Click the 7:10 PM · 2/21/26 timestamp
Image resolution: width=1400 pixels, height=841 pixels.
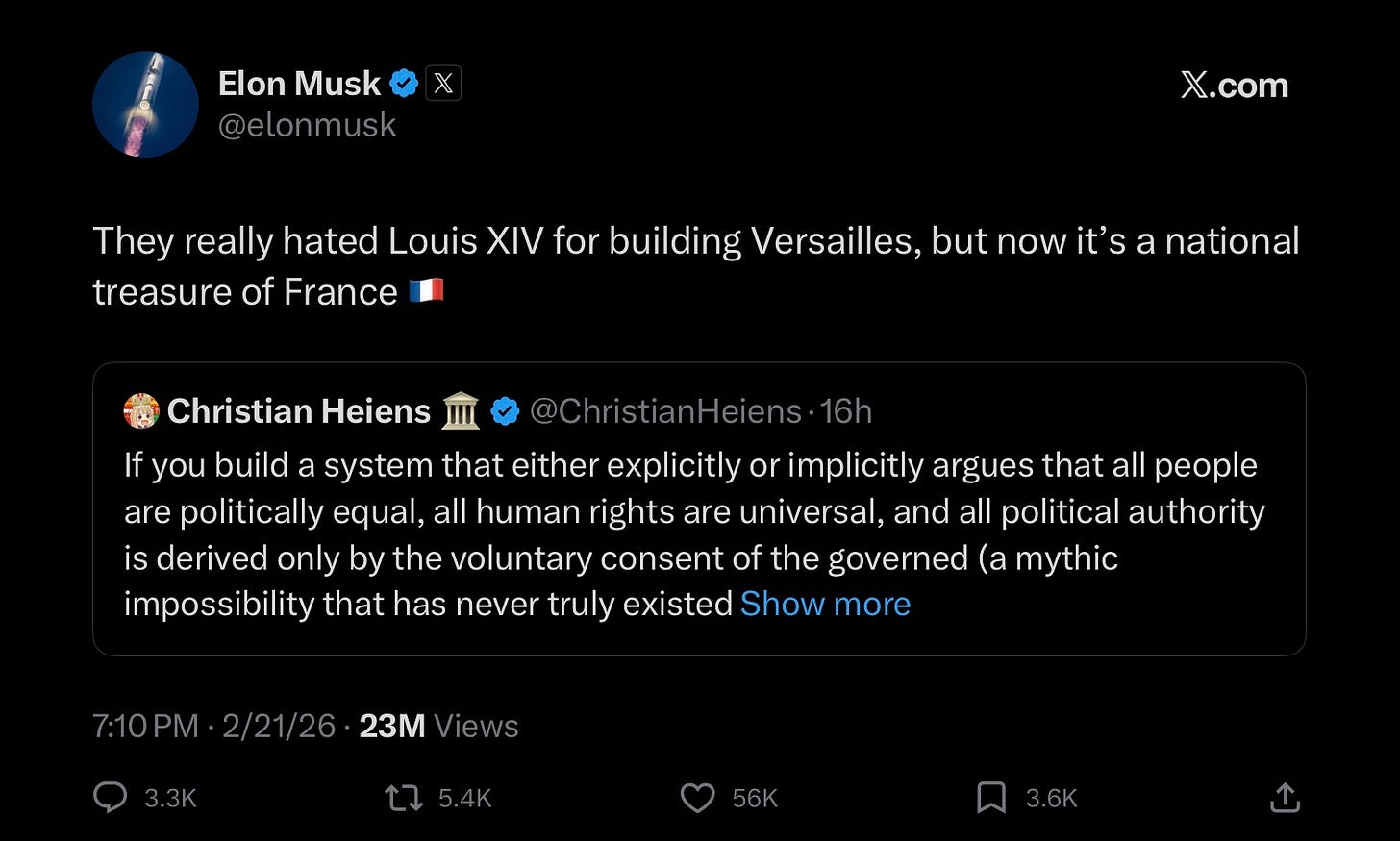pyautogui.click(x=213, y=726)
